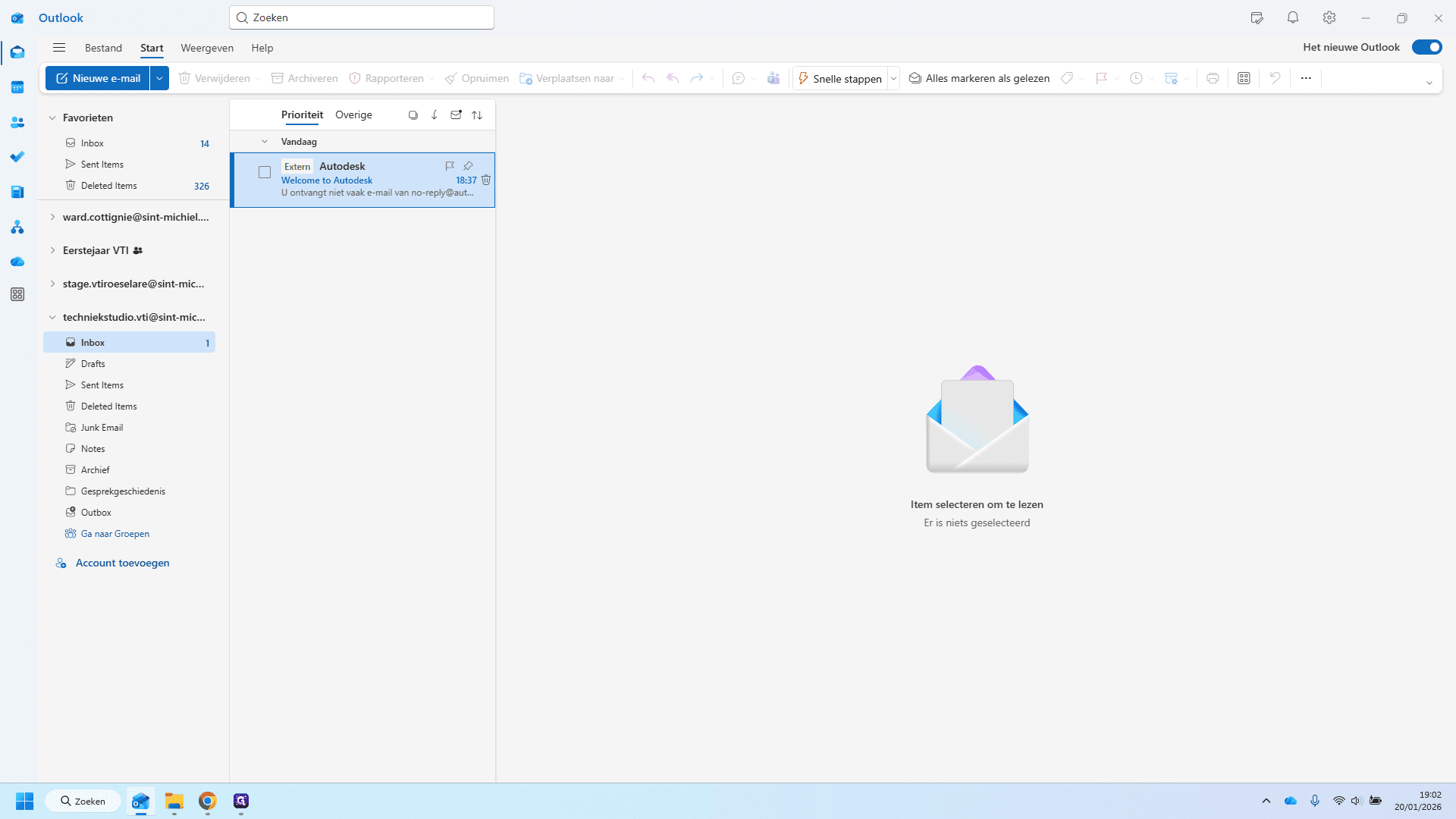Delete the Autodesk email via trash icon

coord(486,180)
